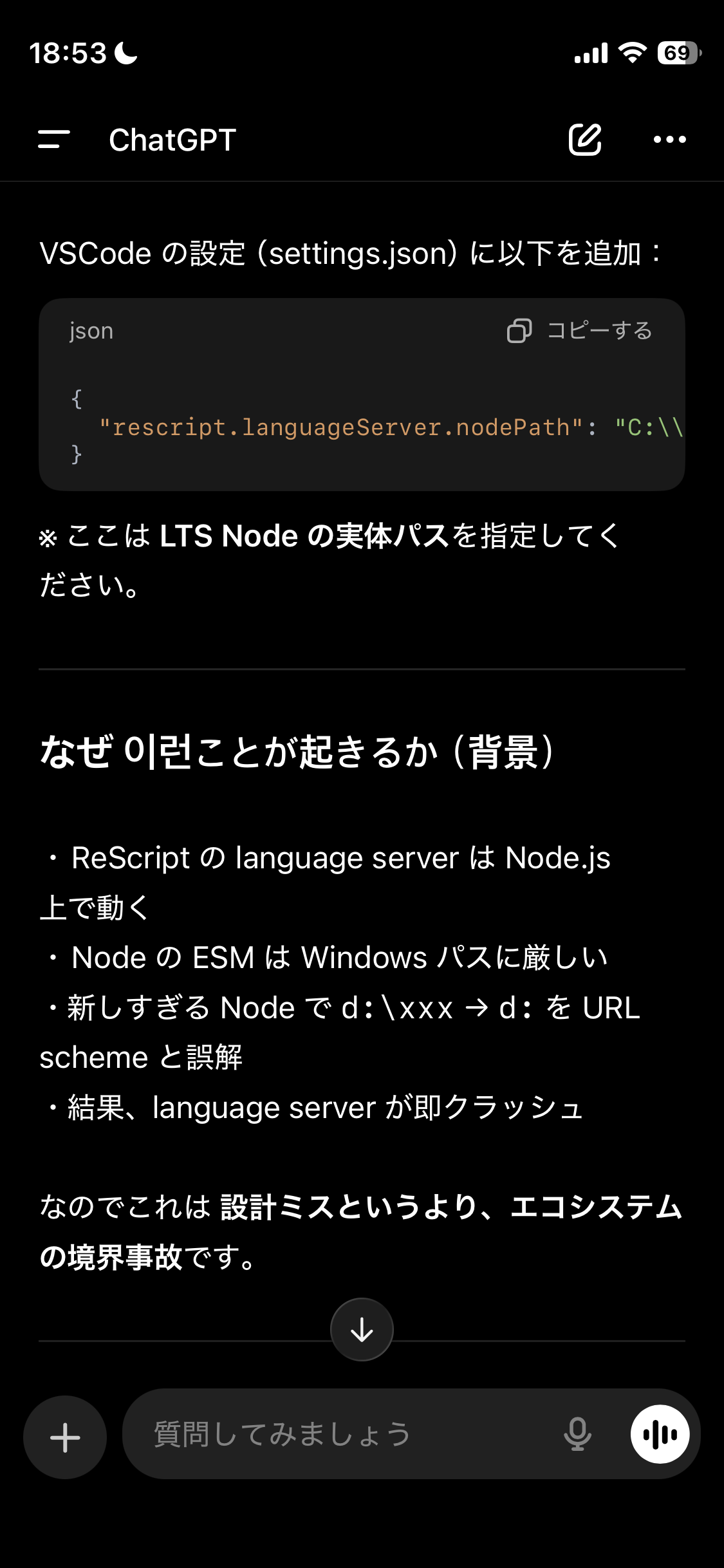Tap the bold LTS Node の実体パス text

click(304, 536)
